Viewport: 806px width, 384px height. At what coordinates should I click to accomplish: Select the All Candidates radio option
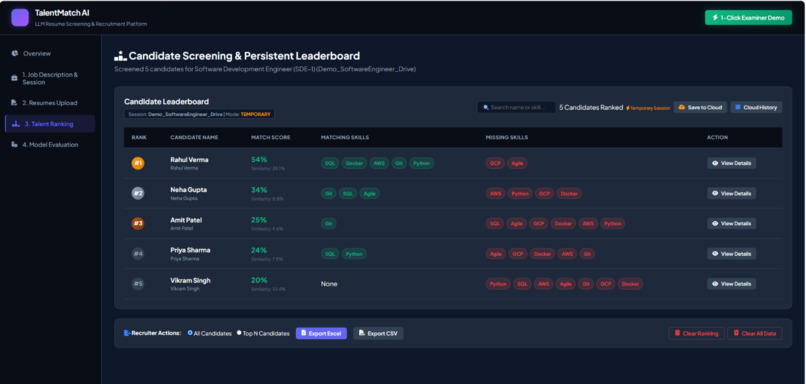pos(190,333)
